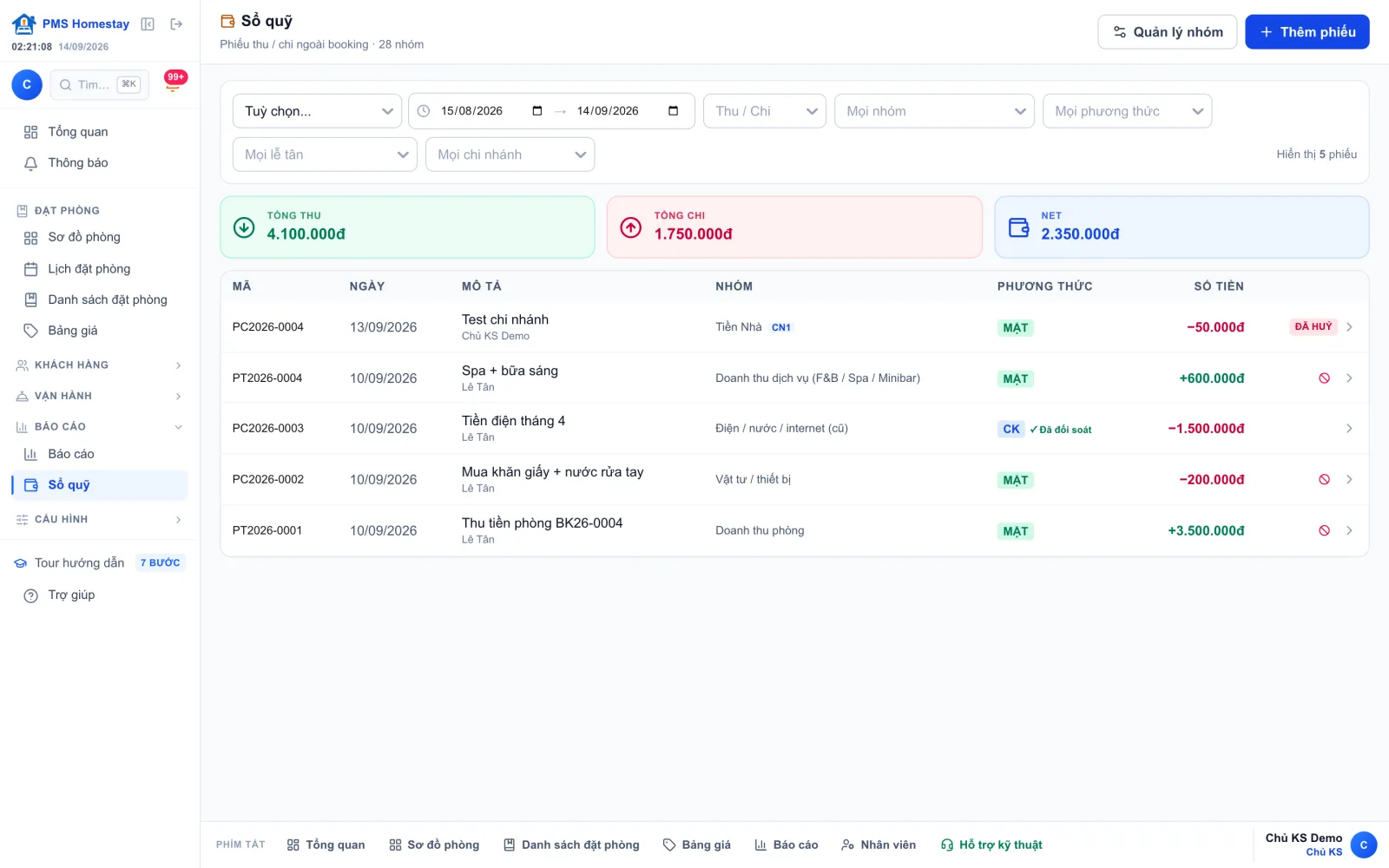The width and height of the screenshot is (1389, 868).
Task: Open the Mọi chi nhánh dropdown
Action: pos(510,155)
